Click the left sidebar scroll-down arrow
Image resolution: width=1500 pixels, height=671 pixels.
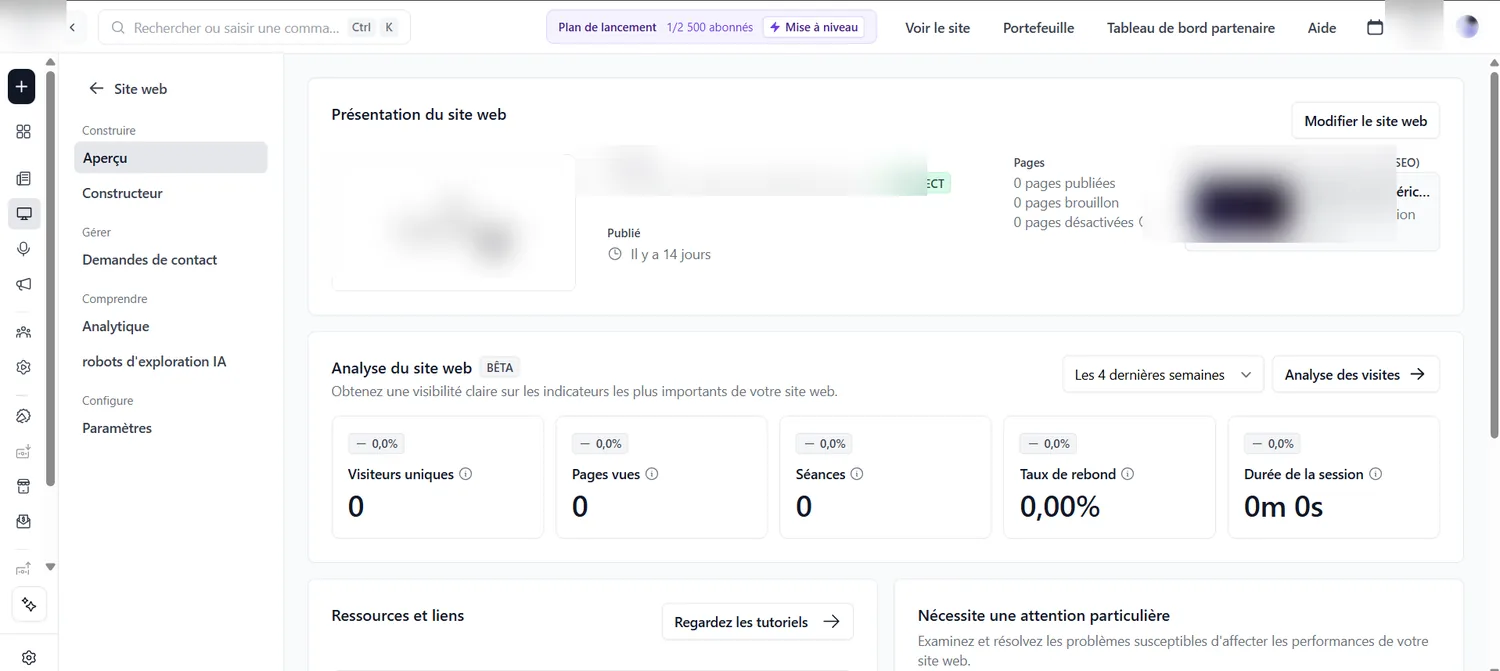pos(50,567)
